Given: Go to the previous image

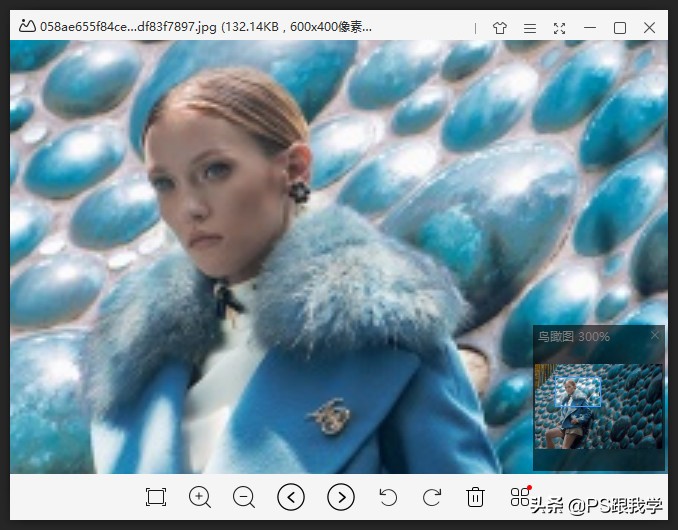Looking at the screenshot, I should point(291,497).
